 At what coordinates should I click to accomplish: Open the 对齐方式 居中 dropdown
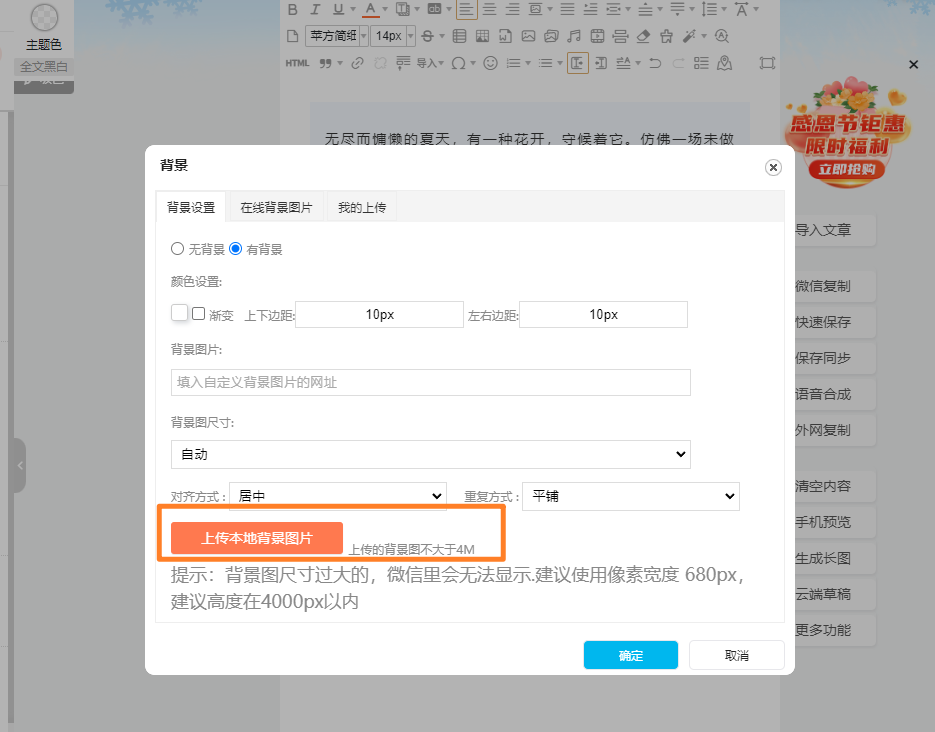338,496
